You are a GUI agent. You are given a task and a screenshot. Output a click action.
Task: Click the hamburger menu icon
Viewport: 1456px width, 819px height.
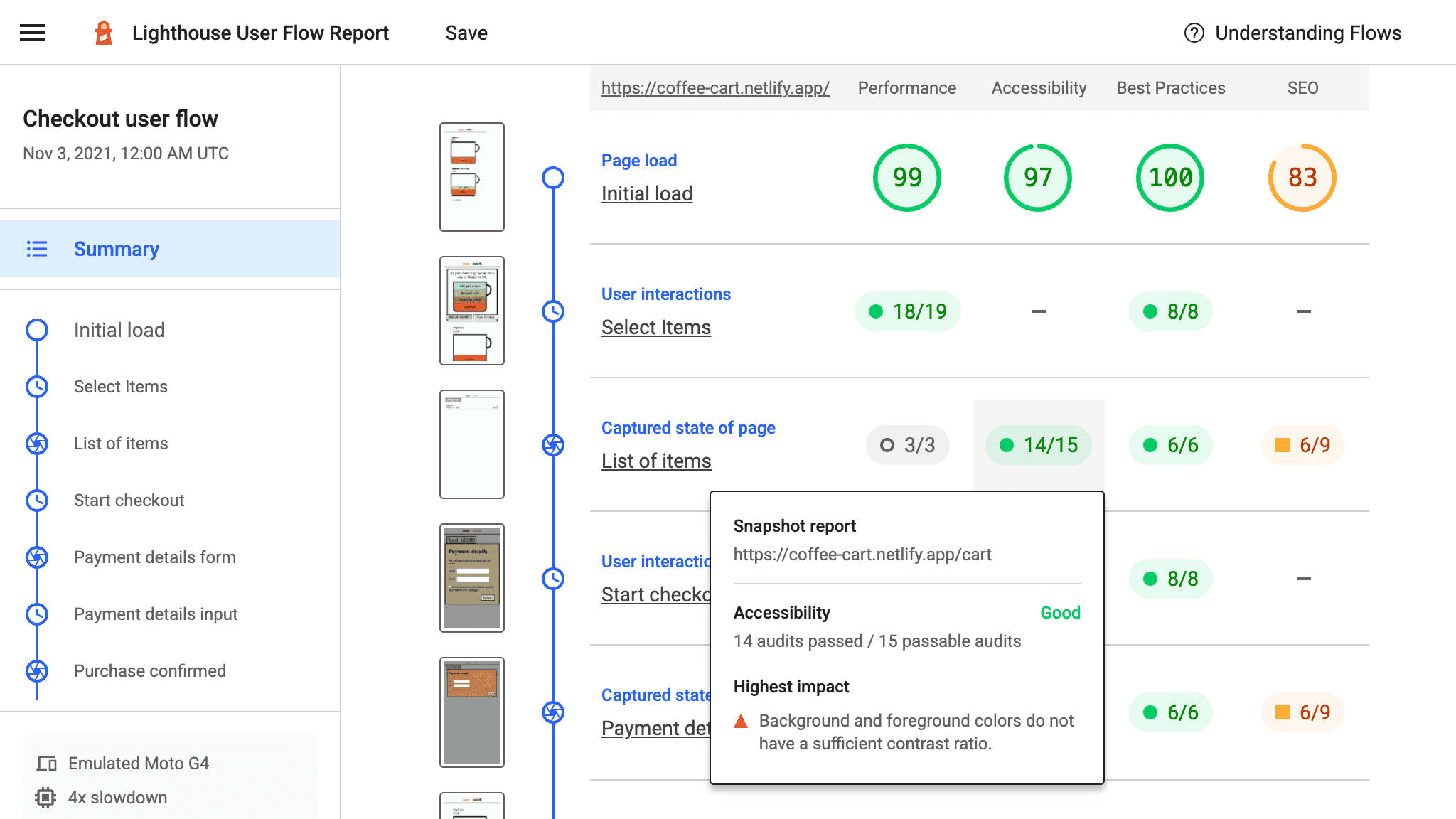[x=33, y=33]
